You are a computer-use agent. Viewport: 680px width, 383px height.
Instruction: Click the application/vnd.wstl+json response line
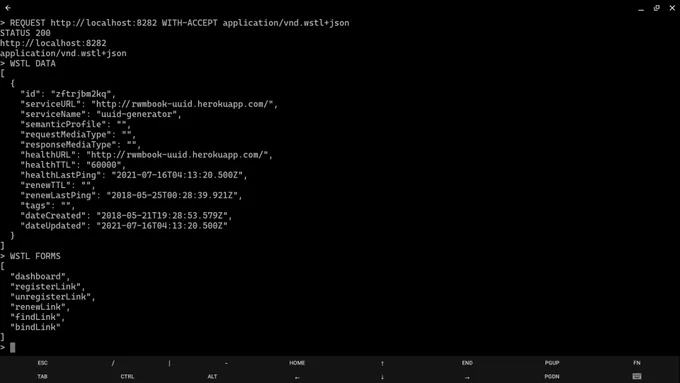[63, 53]
